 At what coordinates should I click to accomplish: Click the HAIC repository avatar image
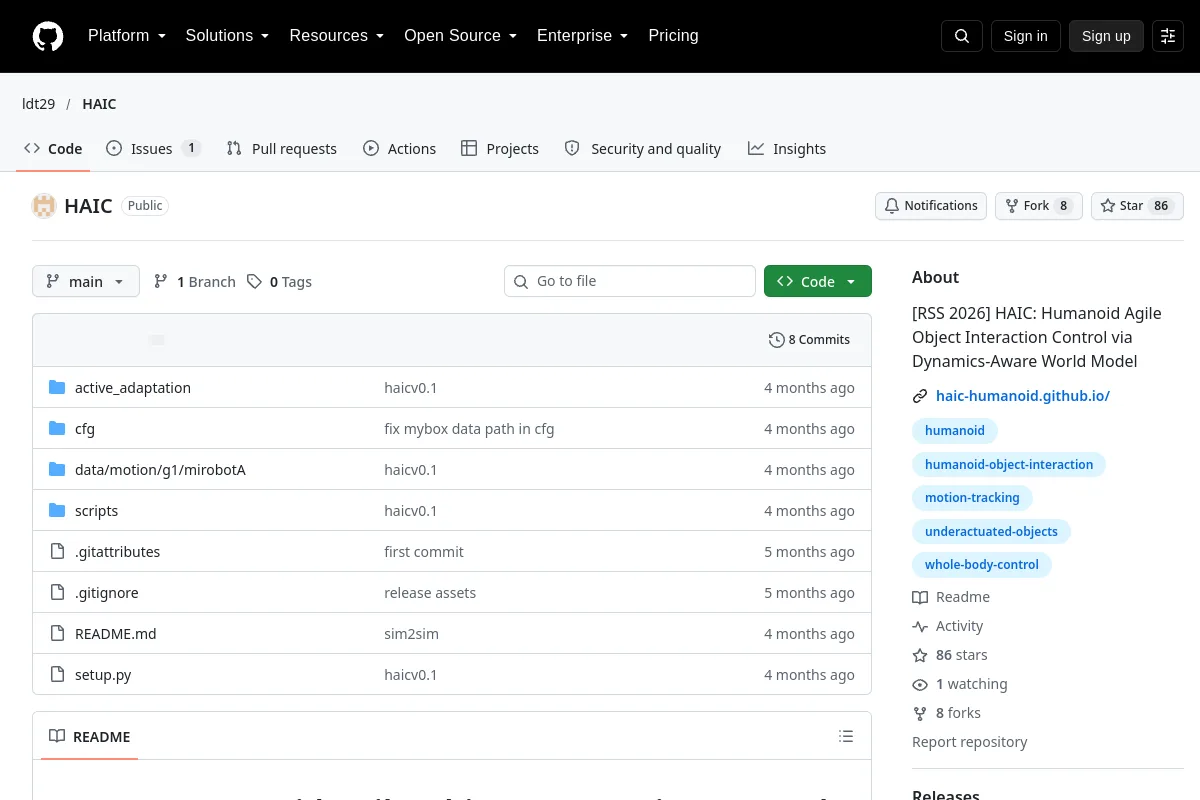click(x=44, y=206)
